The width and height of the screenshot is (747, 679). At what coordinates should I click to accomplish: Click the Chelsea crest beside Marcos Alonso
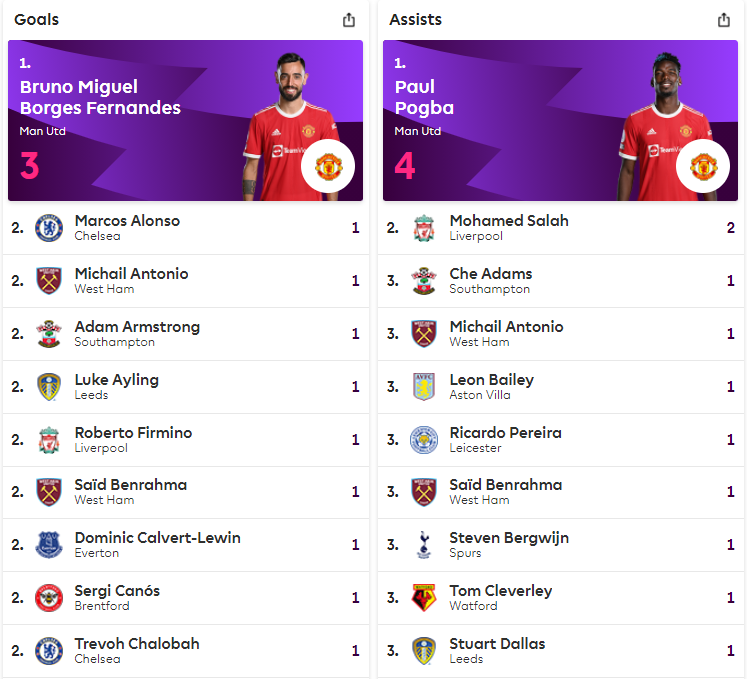tap(49, 228)
